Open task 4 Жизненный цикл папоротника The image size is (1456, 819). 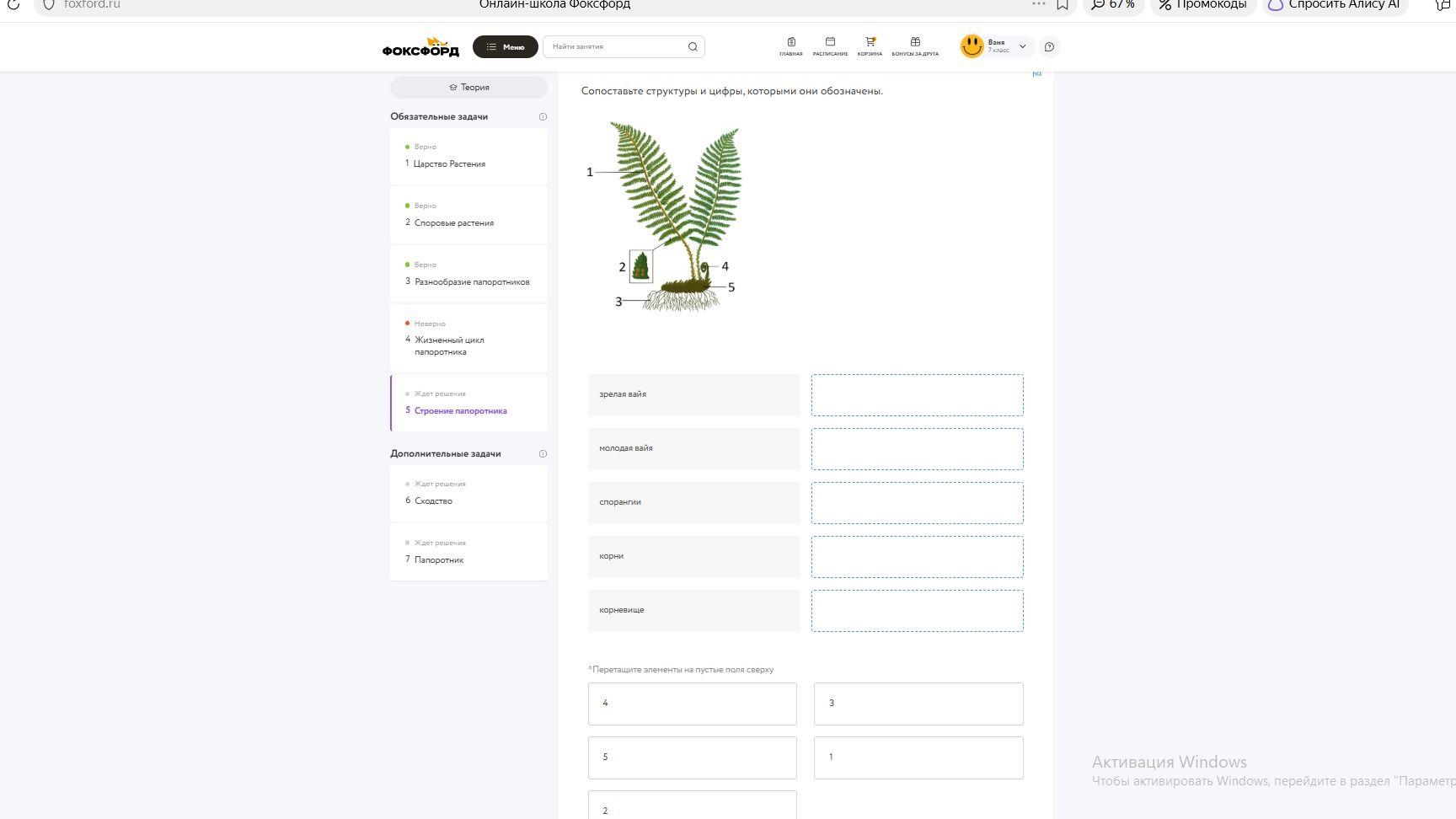point(468,338)
